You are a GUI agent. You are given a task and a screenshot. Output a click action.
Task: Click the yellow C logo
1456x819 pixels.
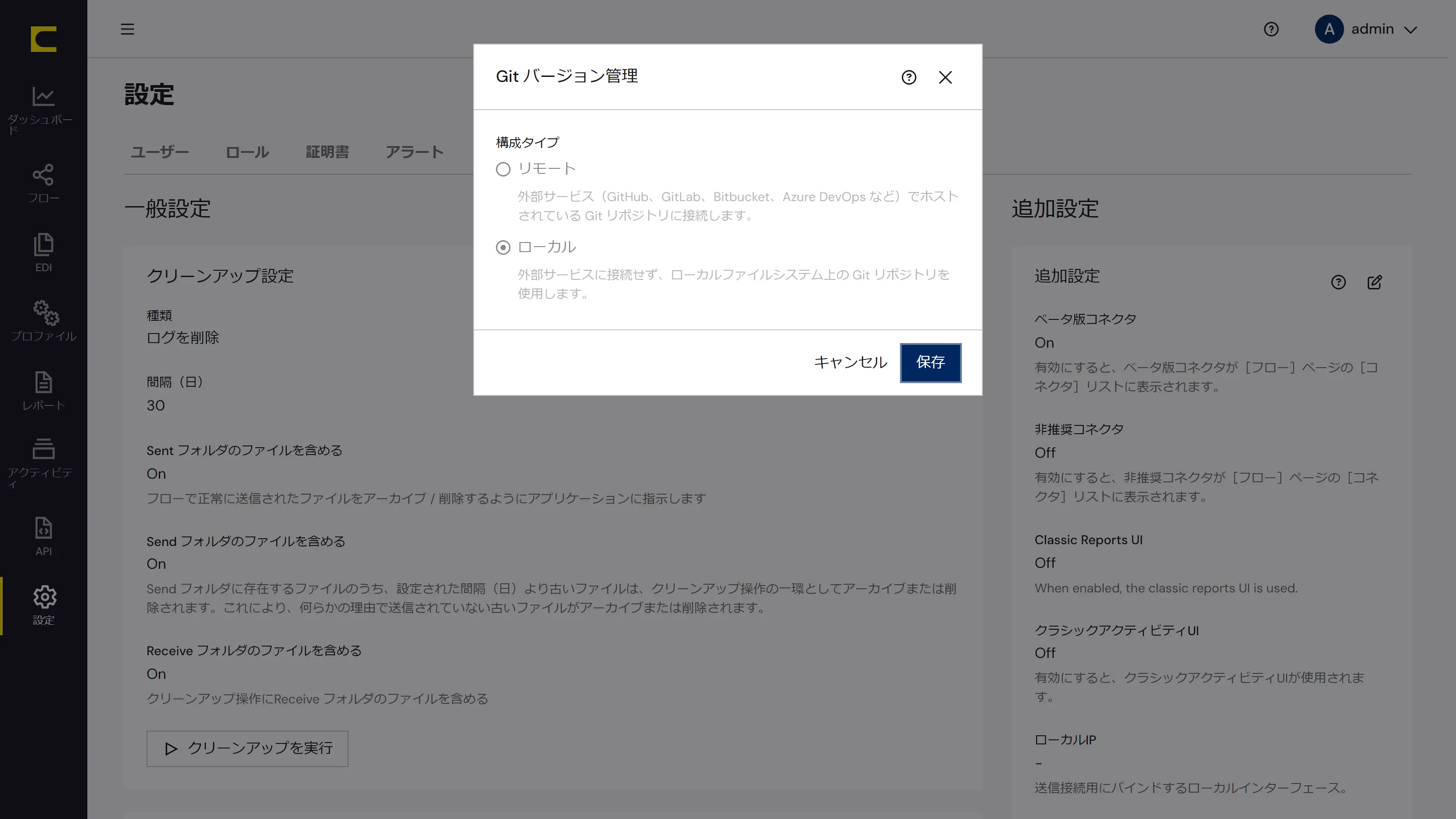[44, 39]
